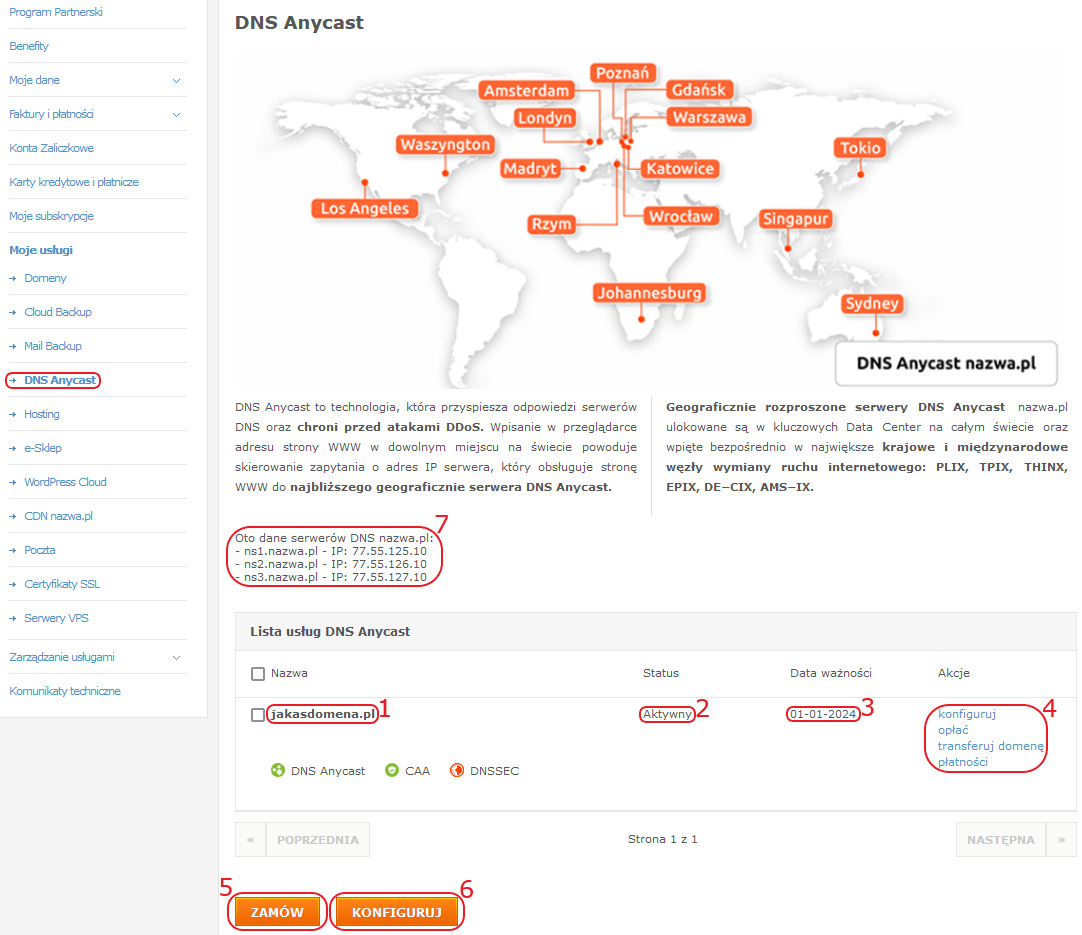Click the Waszyngton label on the map

[446, 145]
